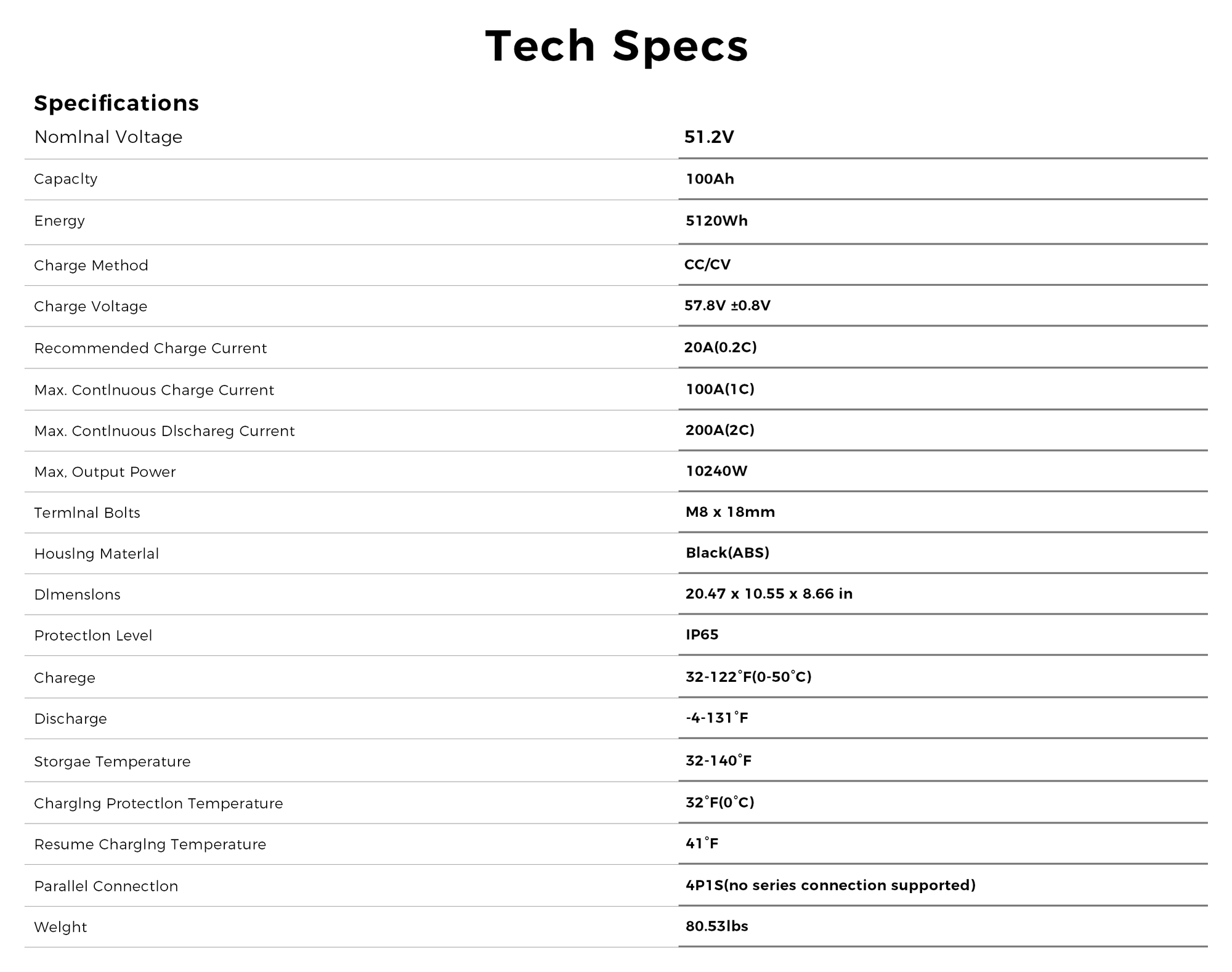Select the Charge Voltage label
Image resolution: width=1232 pixels, height=972 pixels.
(91, 306)
